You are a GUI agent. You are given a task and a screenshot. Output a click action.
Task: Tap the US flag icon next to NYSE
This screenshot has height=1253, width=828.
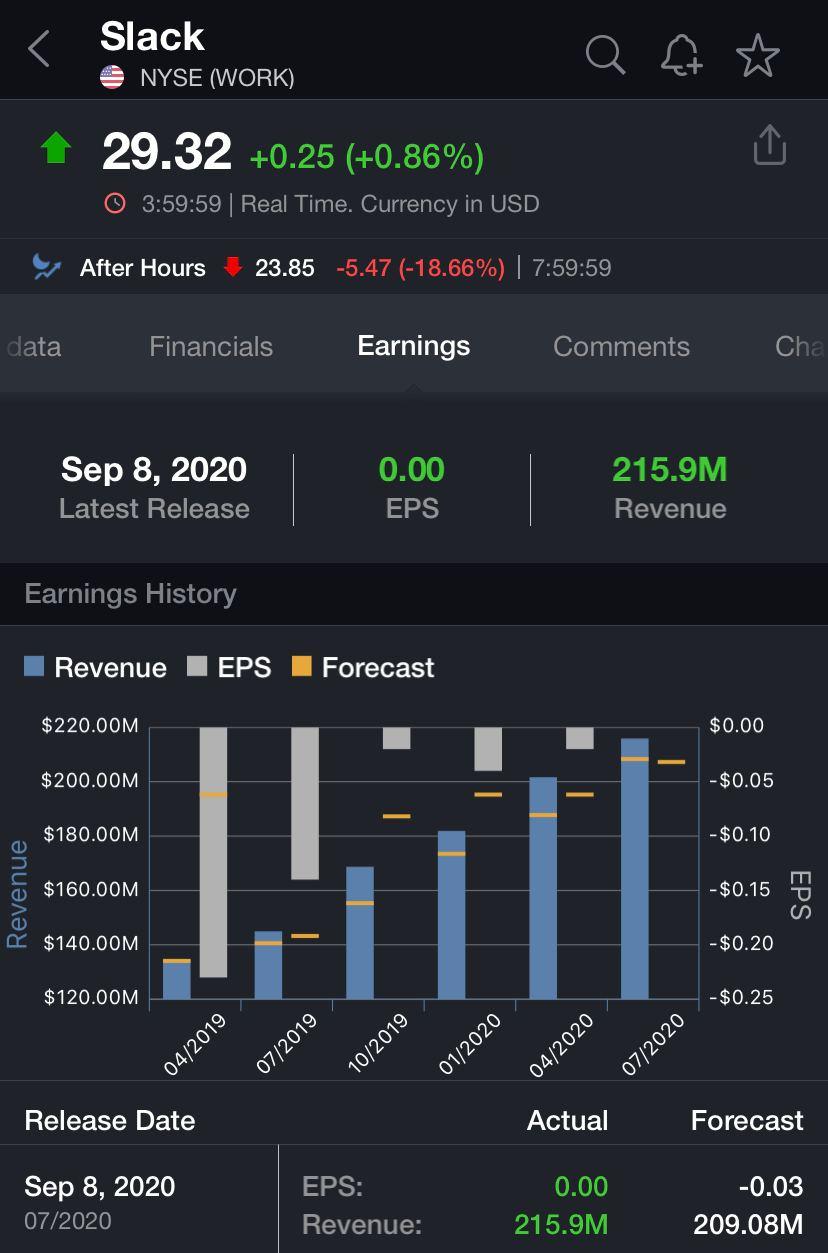tap(112, 77)
